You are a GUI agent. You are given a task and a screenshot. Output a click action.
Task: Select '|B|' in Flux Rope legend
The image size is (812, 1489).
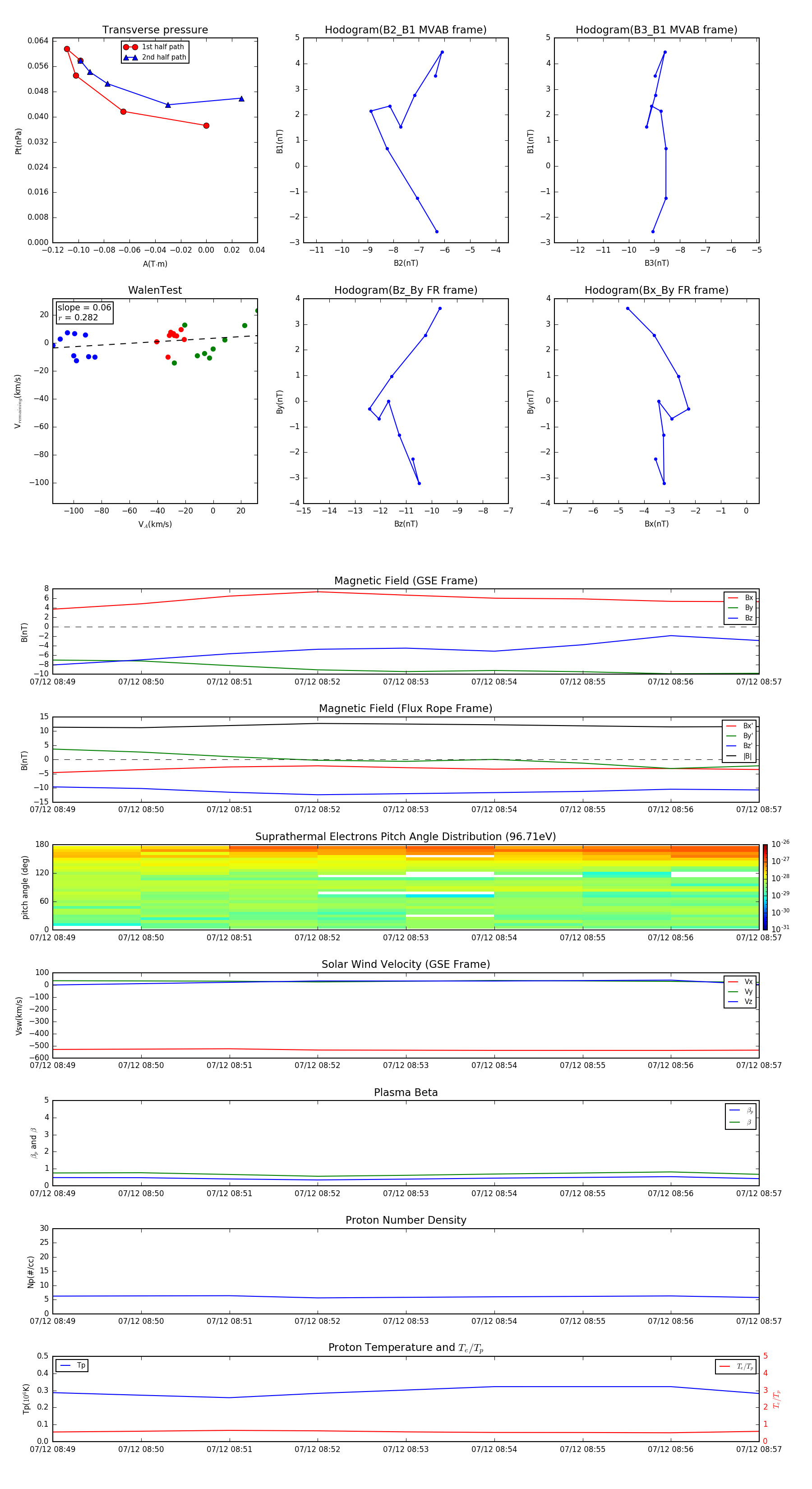tap(739, 756)
